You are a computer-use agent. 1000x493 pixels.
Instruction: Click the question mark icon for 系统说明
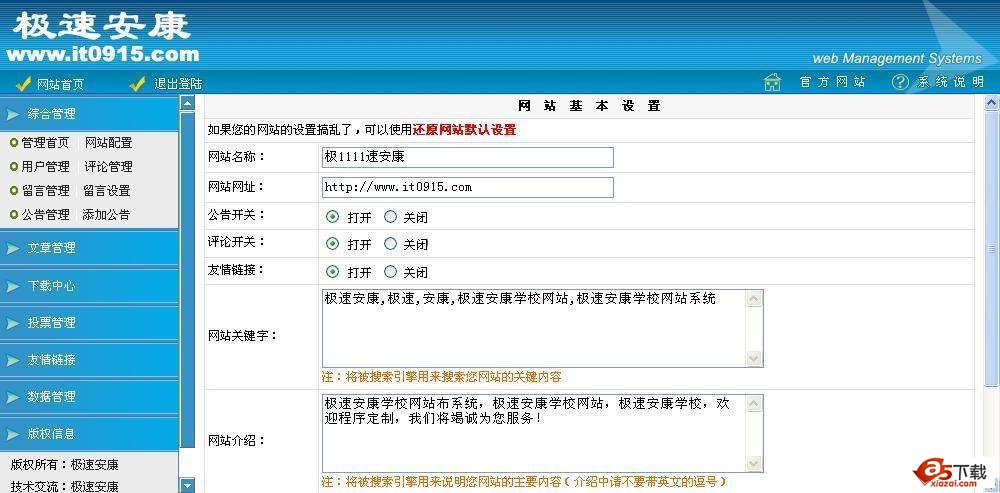tap(900, 82)
